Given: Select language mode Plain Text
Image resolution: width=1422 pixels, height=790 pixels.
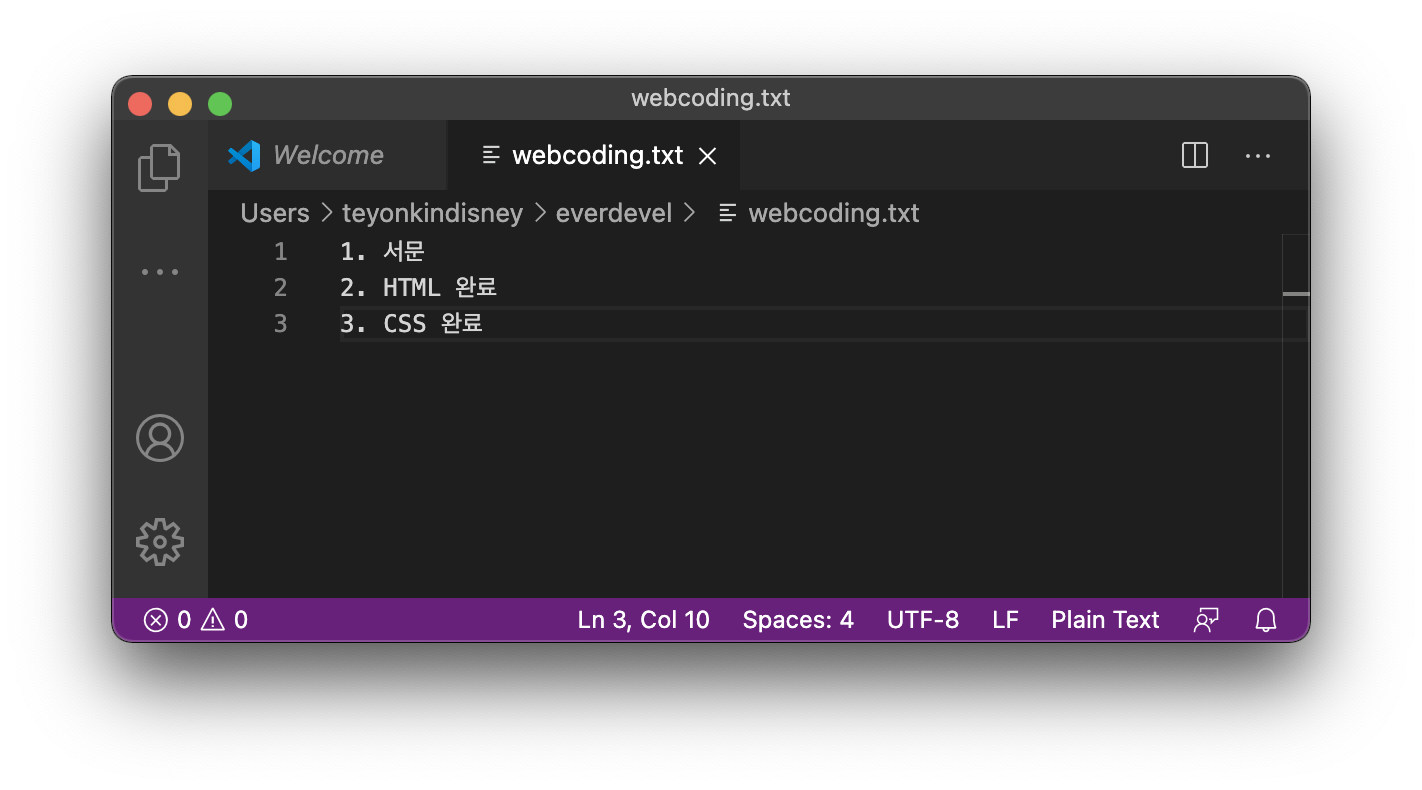Looking at the screenshot, I should point(1105,620).
